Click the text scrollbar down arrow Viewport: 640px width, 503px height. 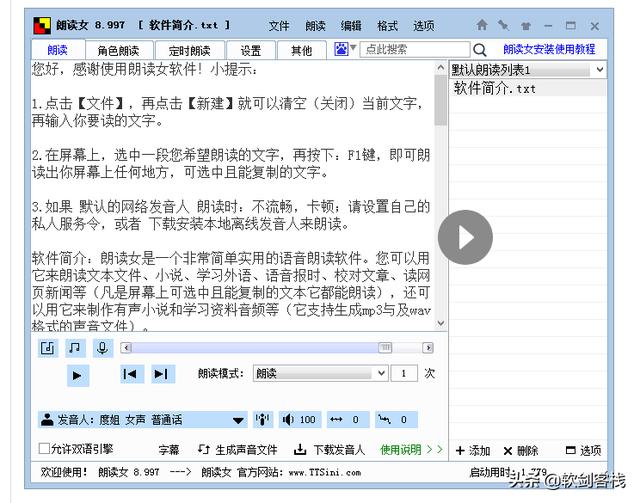tap(440, 323)
